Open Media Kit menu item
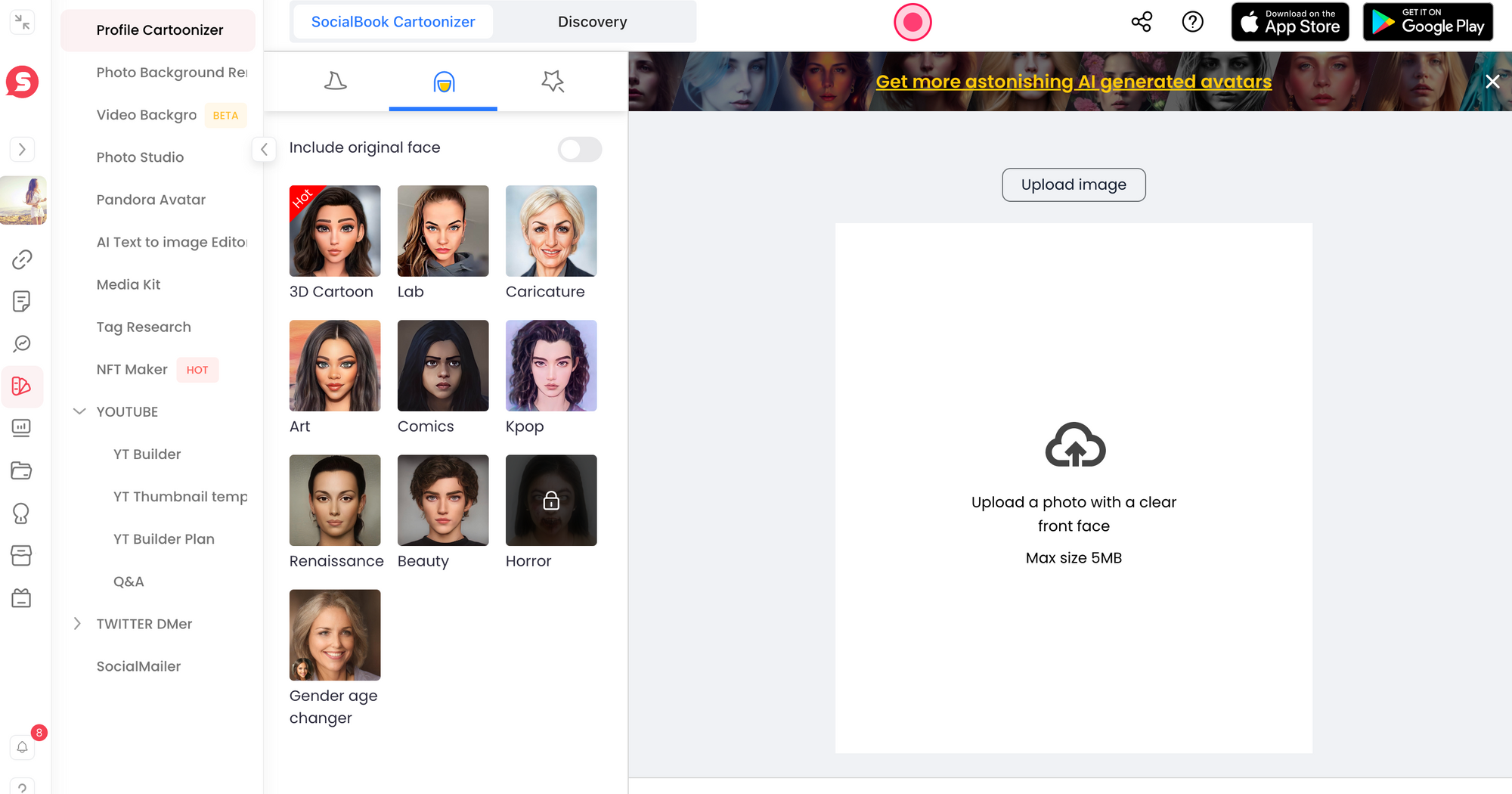Image resolution: width=1512 pixels, height=794 pixels. [x=129, y=284]
